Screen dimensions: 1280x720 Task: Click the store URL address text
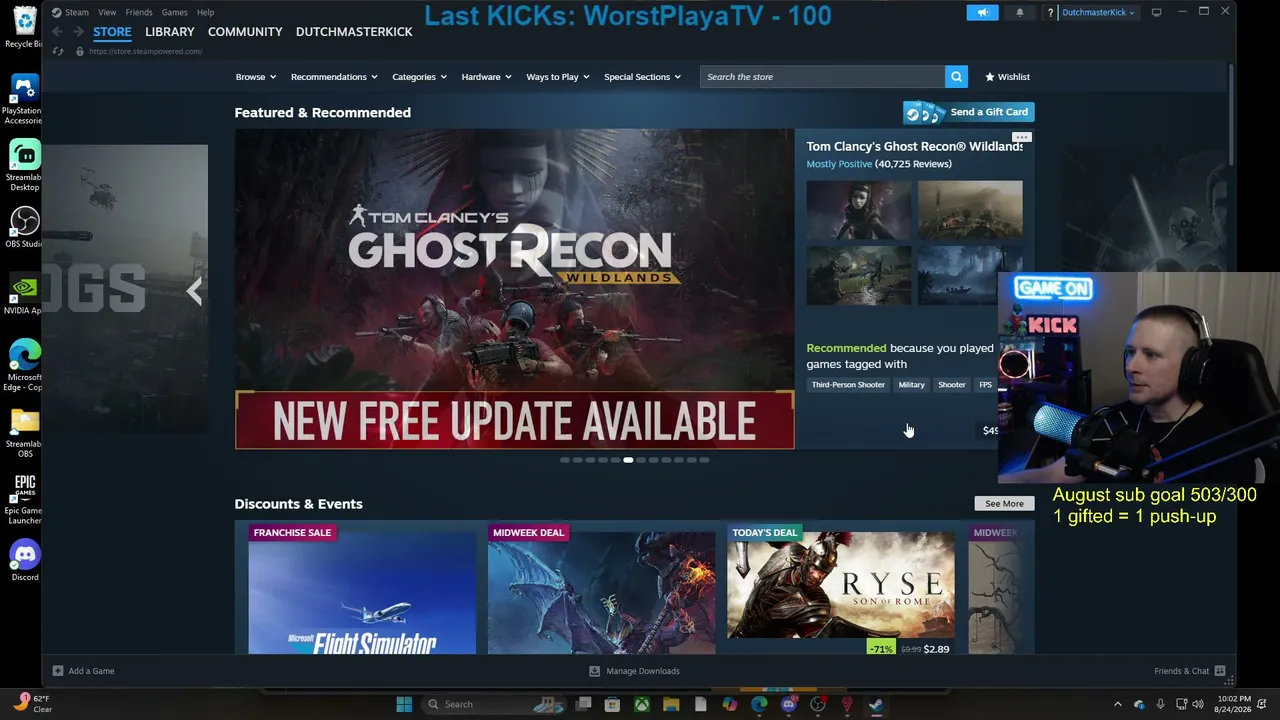pos(145,51)
